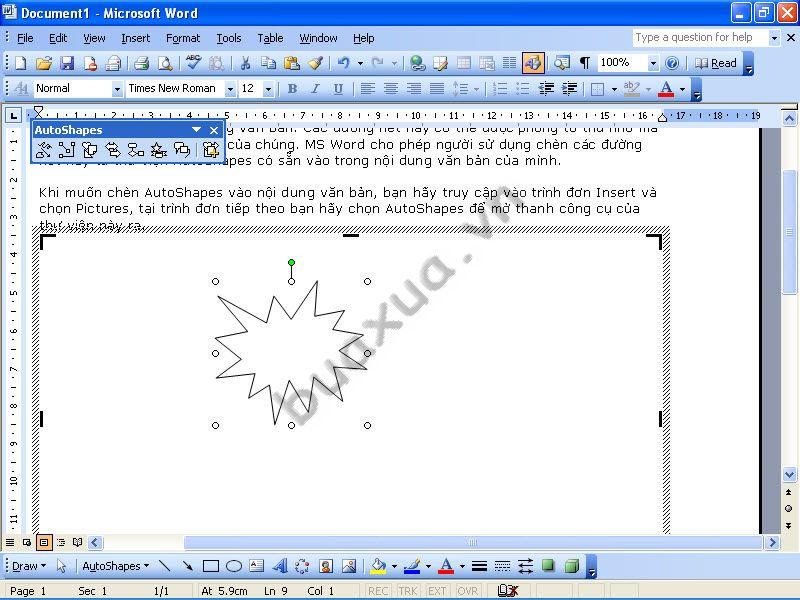Screen dimensions: 800x600
Task: Select the Arrow tool on Drawing toolbar
Action: (188, 566)
